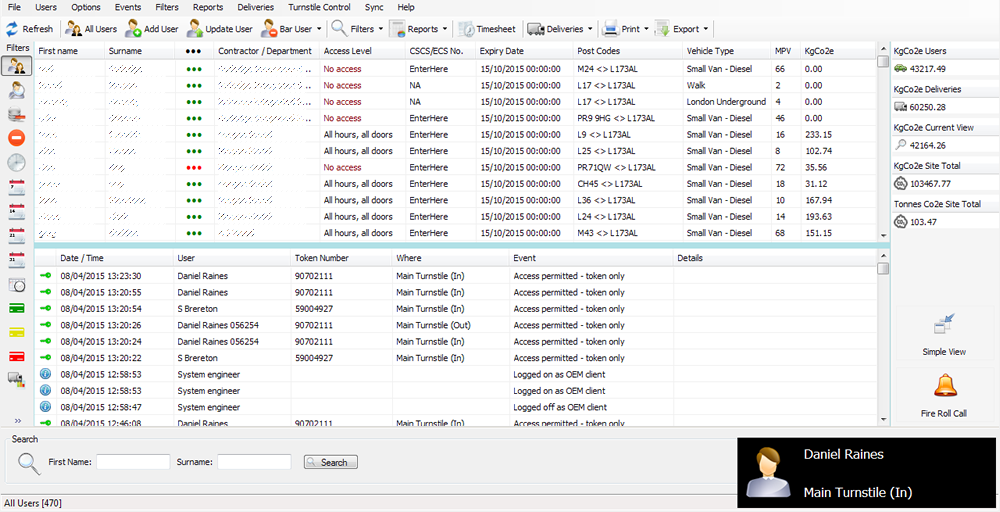
Task: Open the Deliveries toolbar dropdown
Action: coord(593,29)
